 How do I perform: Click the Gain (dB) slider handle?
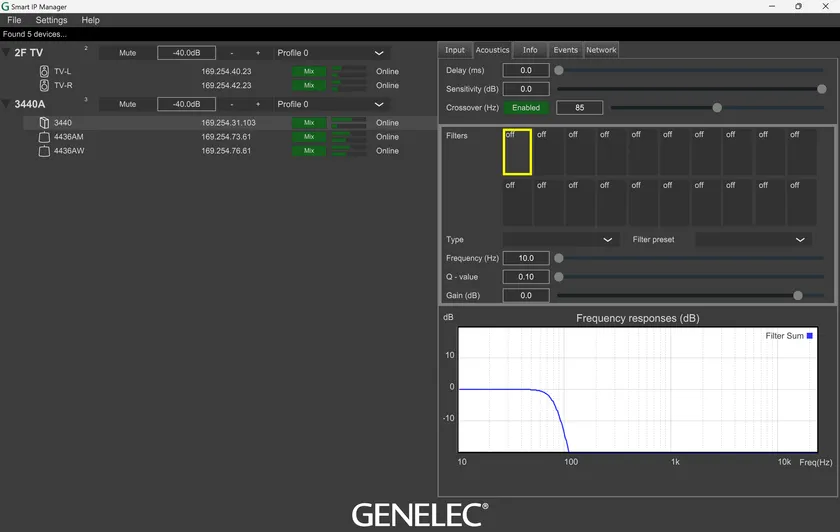click(x=797, y=296)
